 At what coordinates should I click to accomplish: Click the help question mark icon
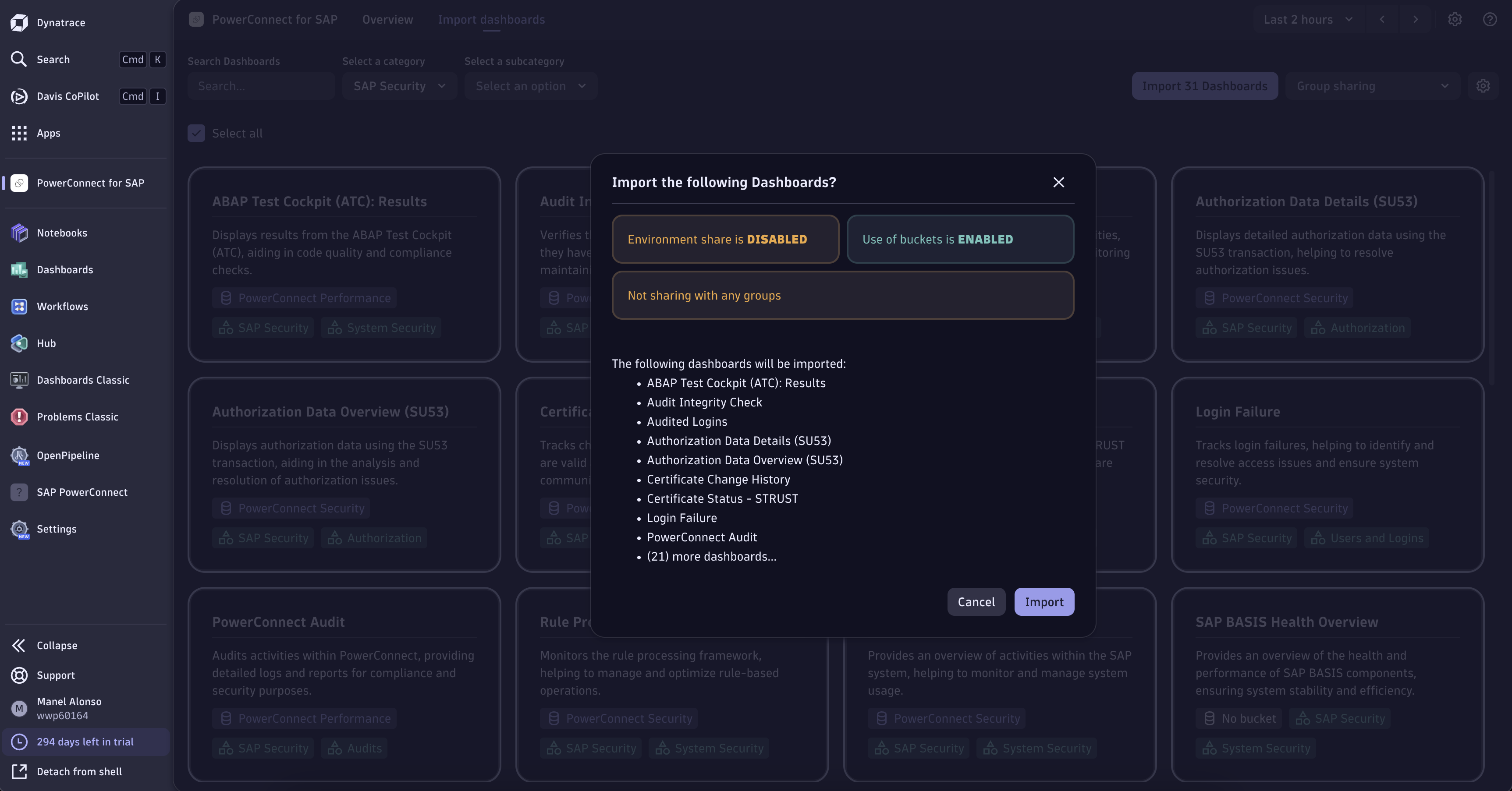tap(1490, 19)
